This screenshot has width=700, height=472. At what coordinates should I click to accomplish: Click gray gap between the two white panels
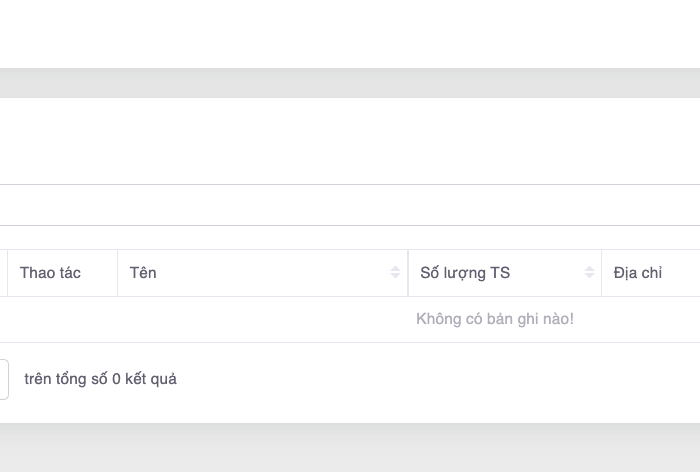tap(350, 83)
